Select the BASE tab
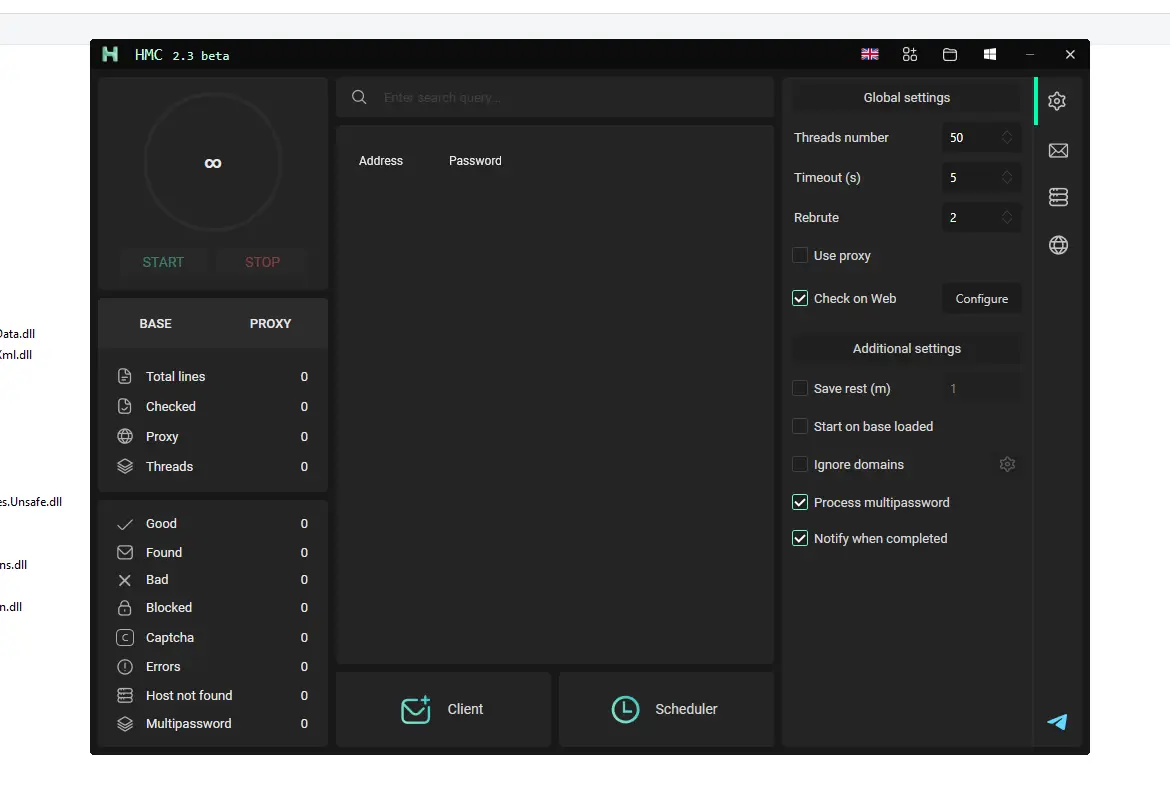 click(x=155, y=323)
